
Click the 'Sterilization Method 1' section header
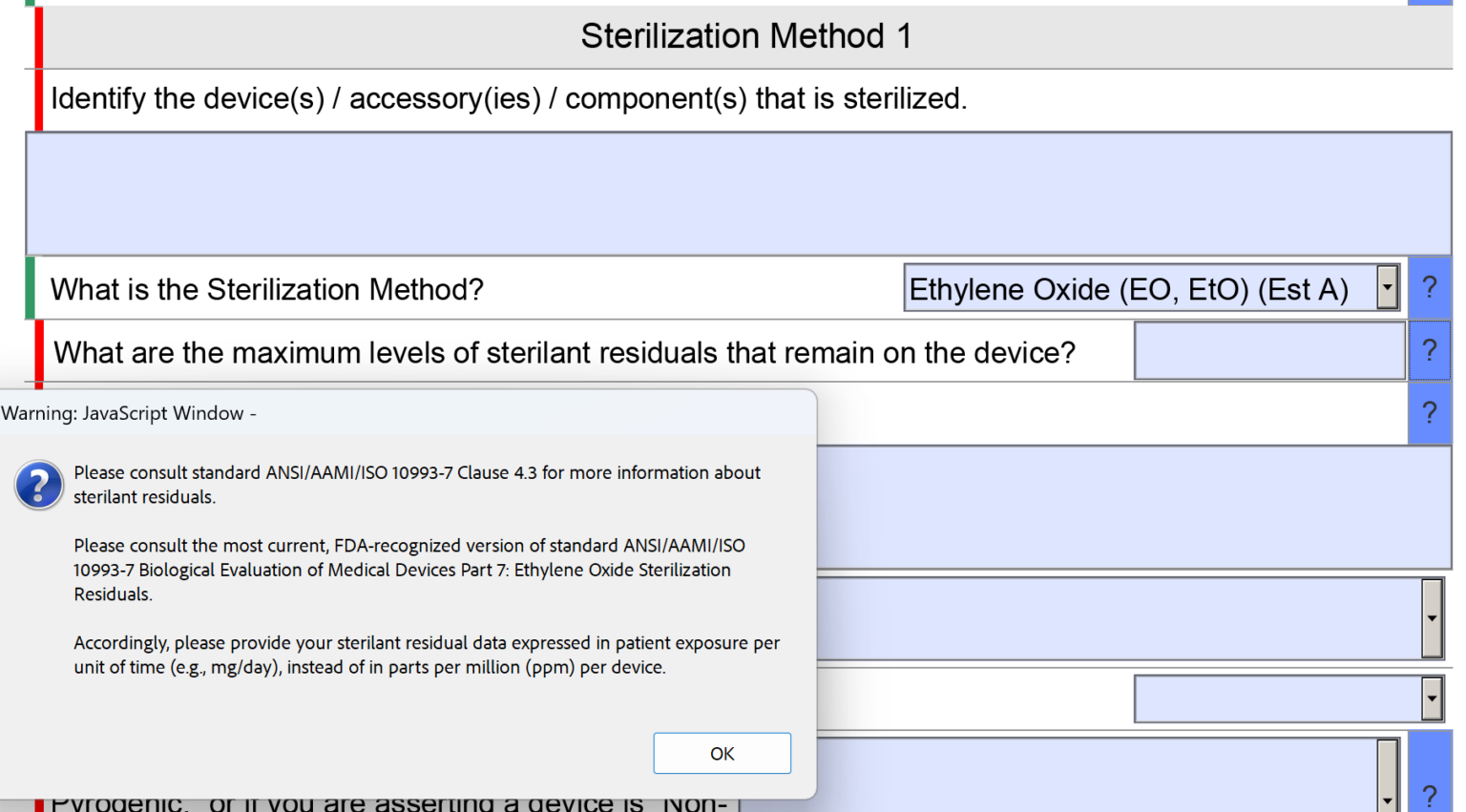744,36
